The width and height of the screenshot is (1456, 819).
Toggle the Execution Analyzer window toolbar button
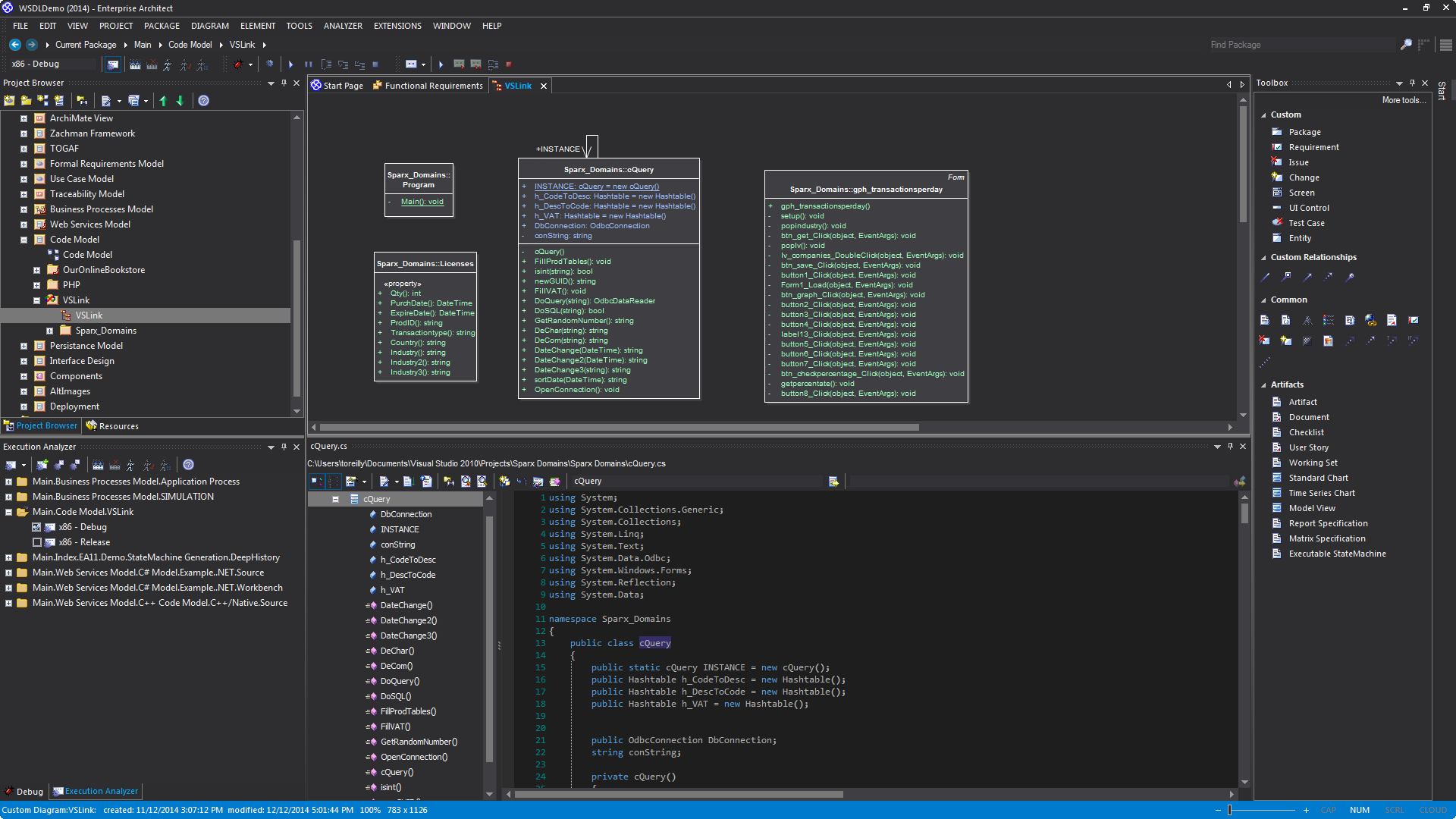tap(112, 64)
